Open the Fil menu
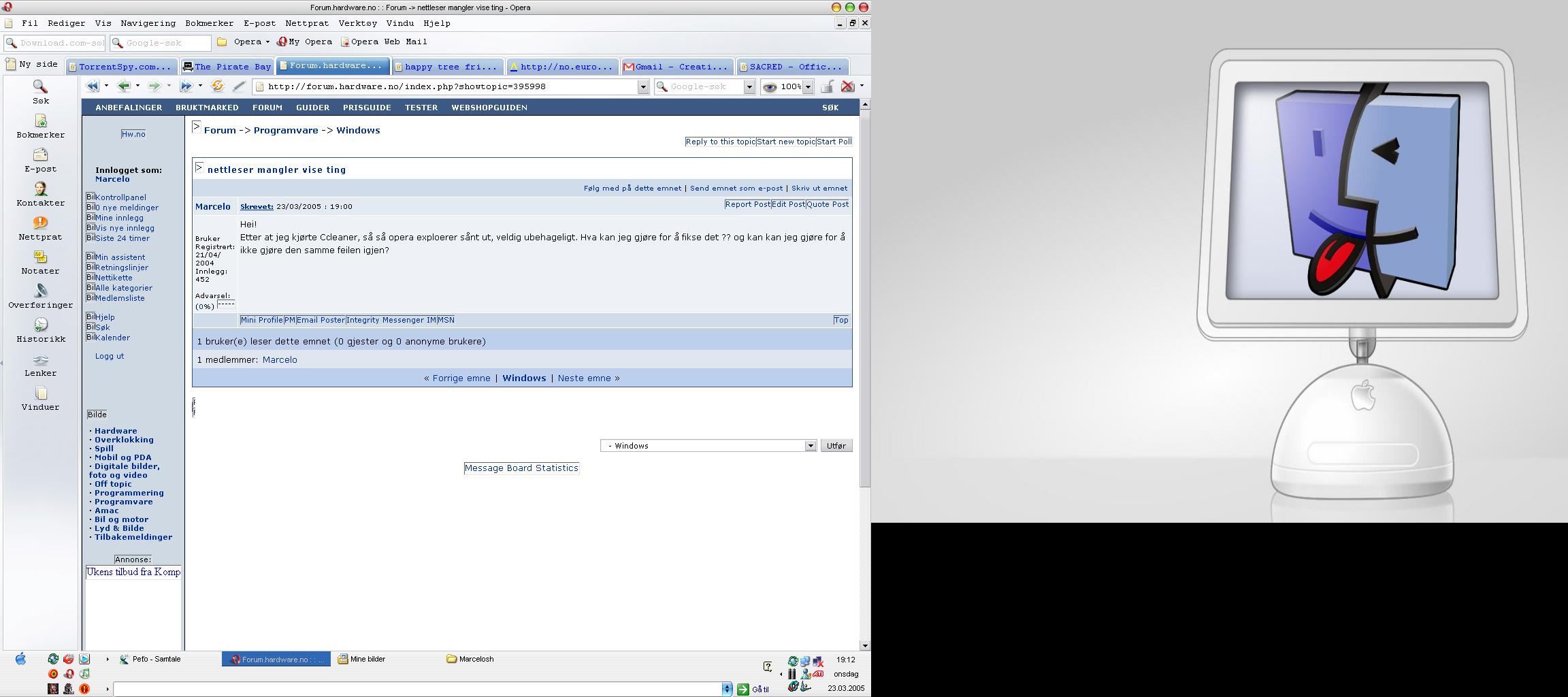The height and width of the screenshot is (697, 1568). pos(30,23)
